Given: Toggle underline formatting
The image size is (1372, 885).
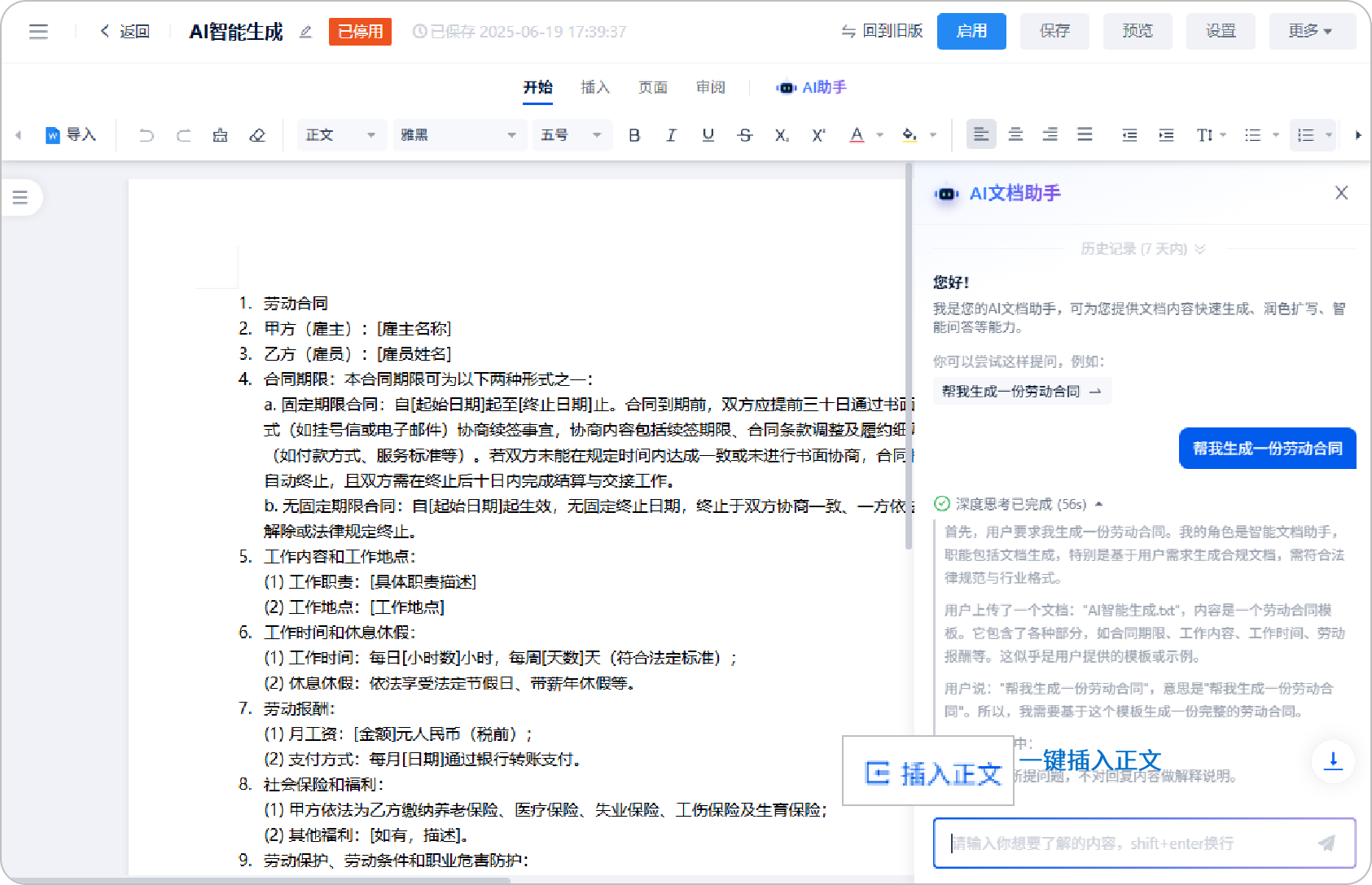Looking at the screenshot, I should point(708,135).
